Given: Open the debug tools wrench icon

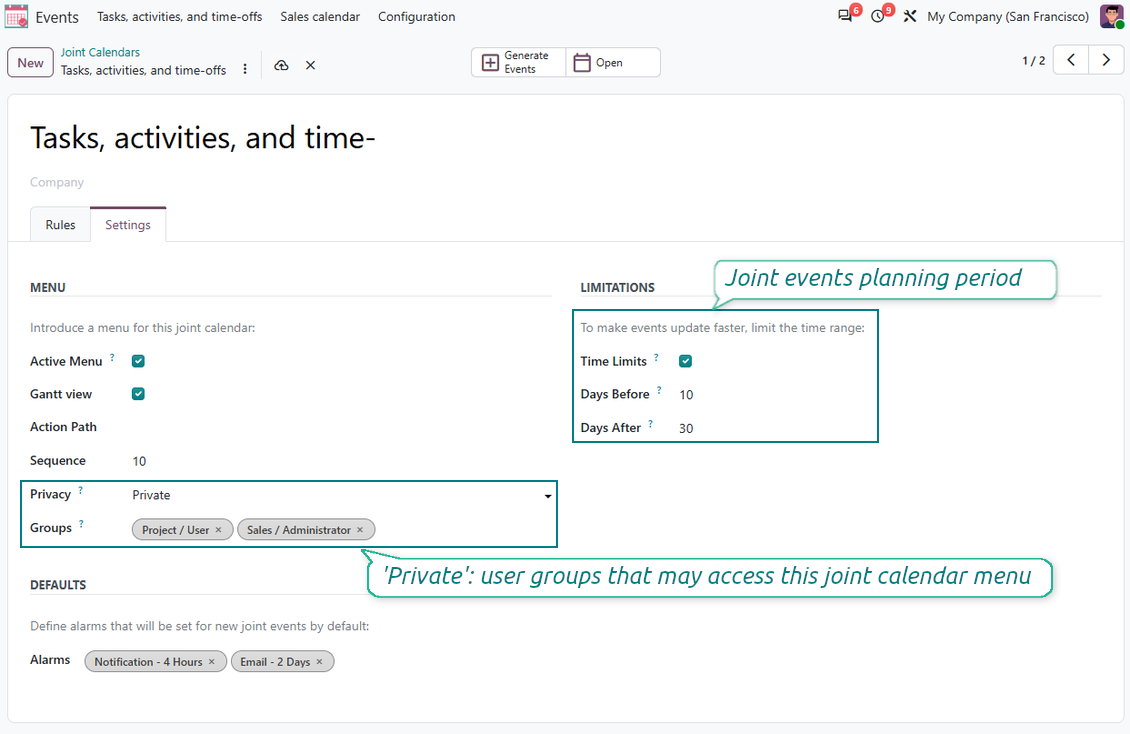Looking at the screenshot, I should pyautogui.click(x=910, y=16).
